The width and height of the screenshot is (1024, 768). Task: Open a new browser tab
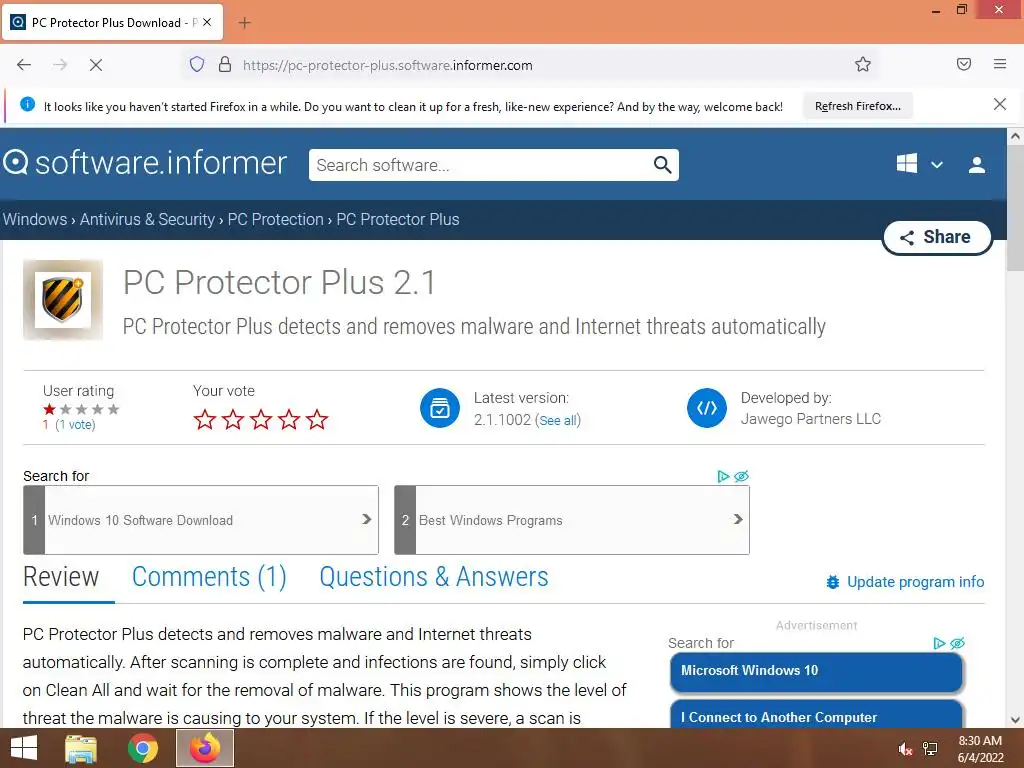coord(244,23)
